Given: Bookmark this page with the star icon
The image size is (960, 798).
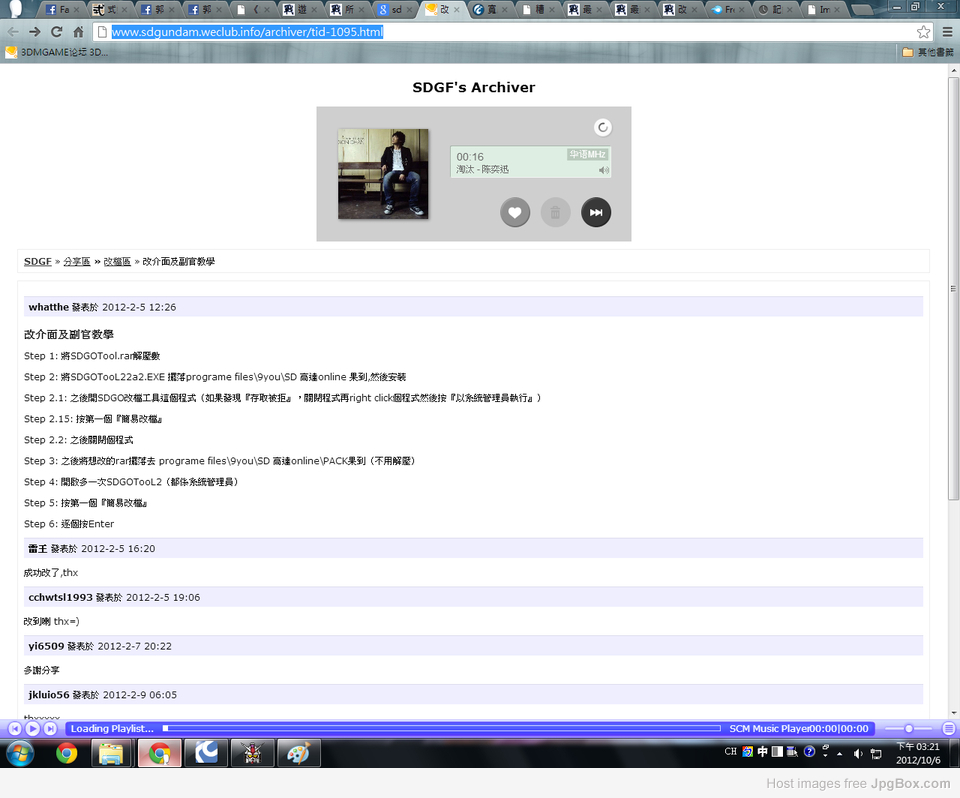Looking at the screenshot, I should pyautogui.click(x=924, y=32).
